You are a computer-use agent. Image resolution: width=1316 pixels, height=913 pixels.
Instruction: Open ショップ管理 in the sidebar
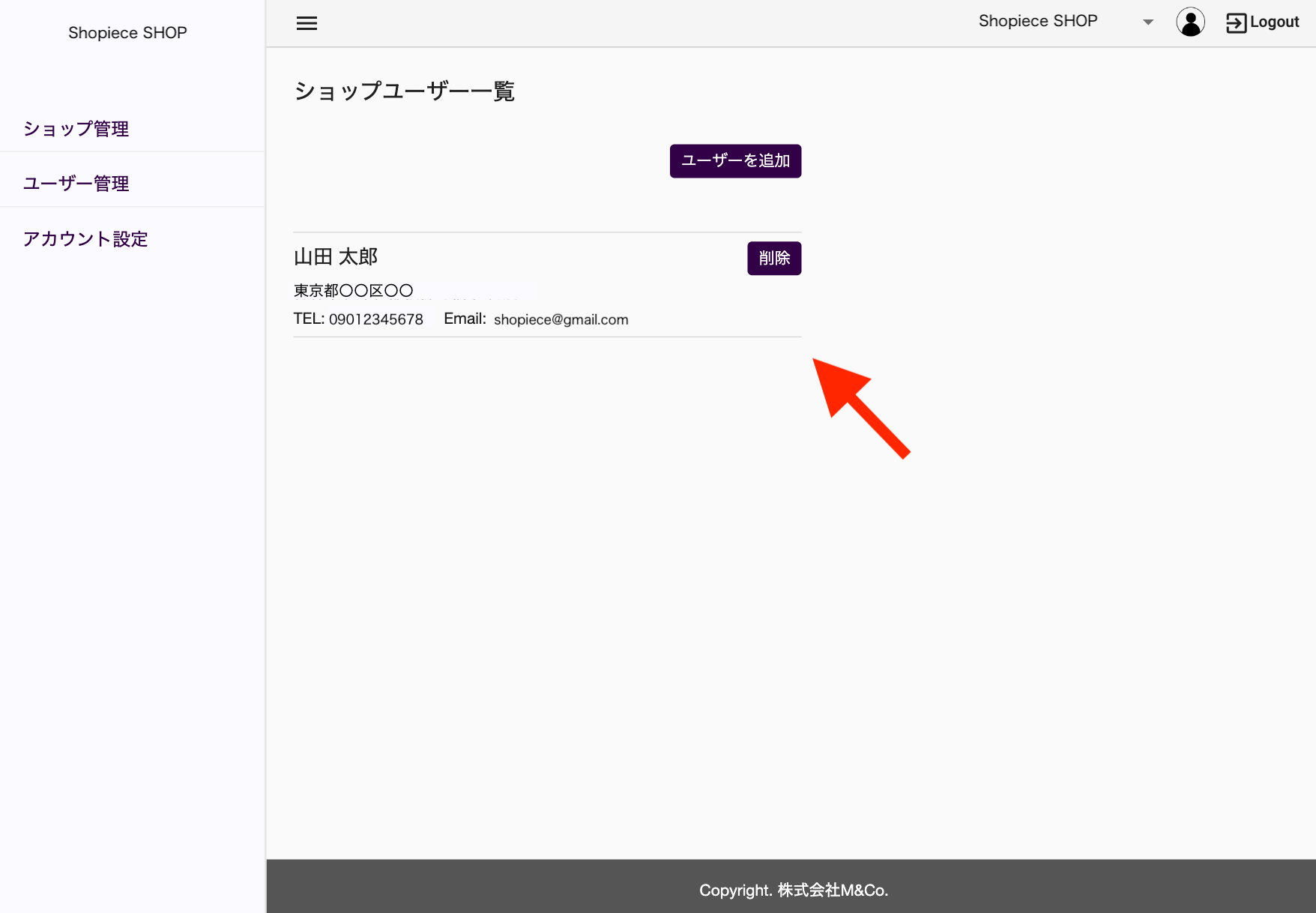coord(76,129)
